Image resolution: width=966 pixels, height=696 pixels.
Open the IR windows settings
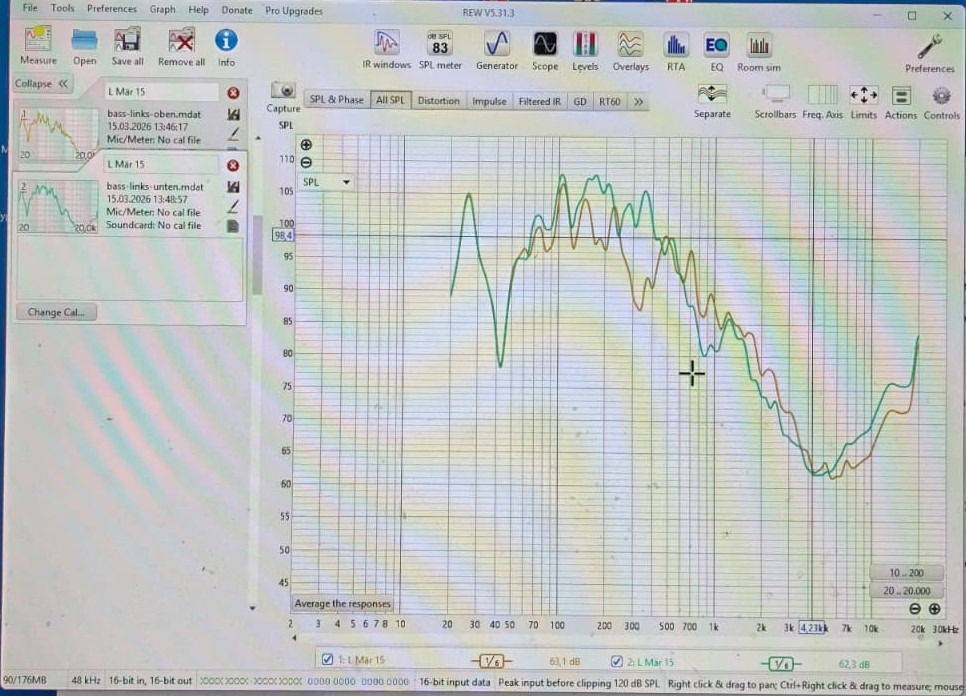click(x=386, y=49)
